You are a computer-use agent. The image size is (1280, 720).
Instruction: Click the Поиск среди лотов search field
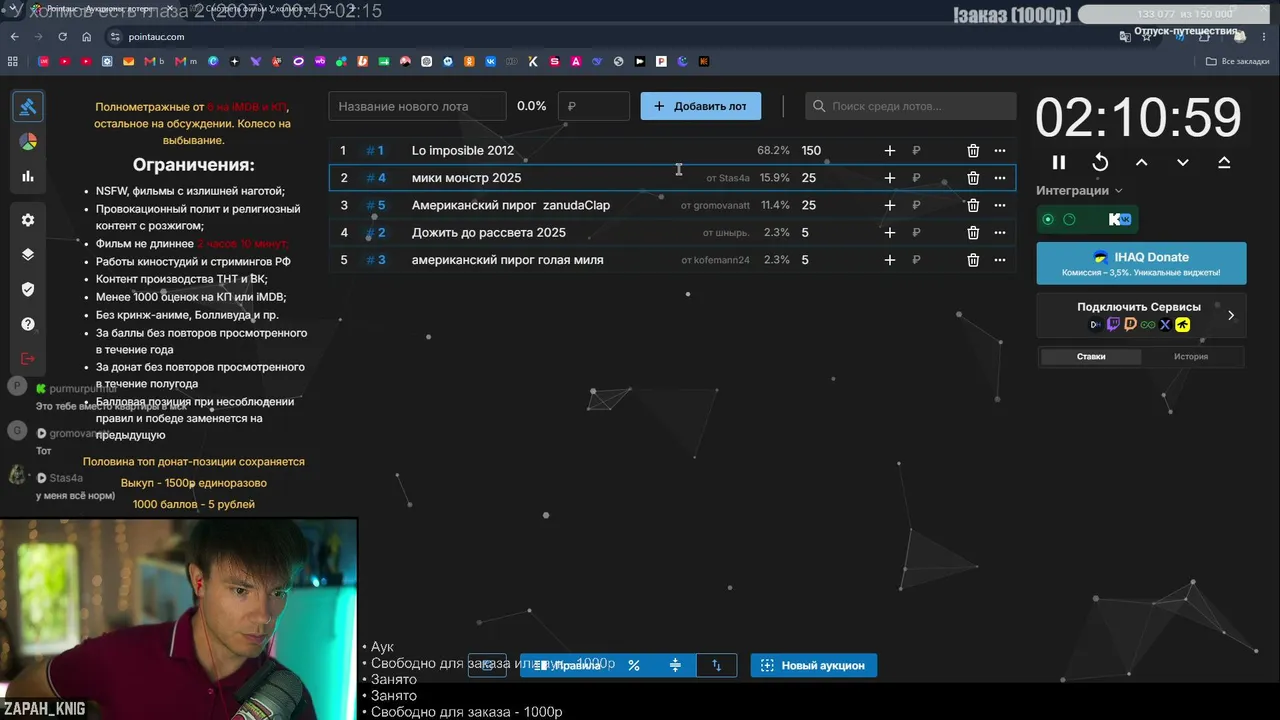(911, 106)
